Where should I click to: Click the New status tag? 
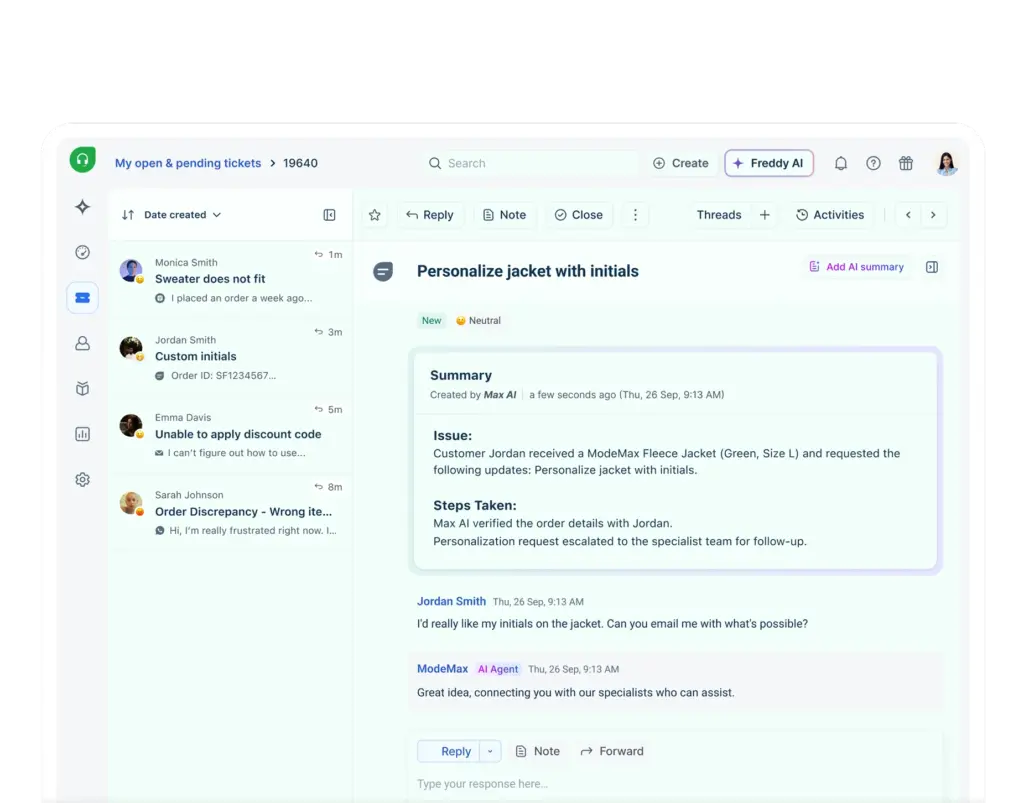[x=431, y=321]
